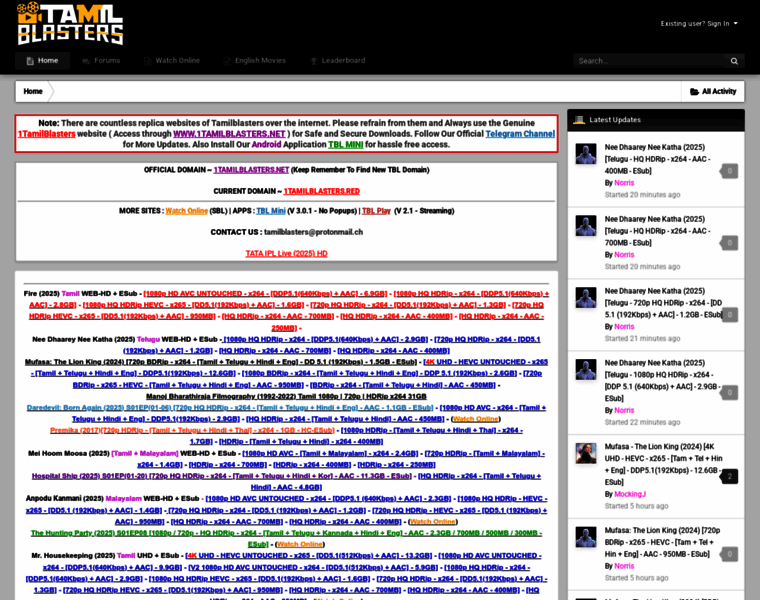Click Latest Updates header icon
This screenshot has height=600, width=760.
click(x=579, y=120)
